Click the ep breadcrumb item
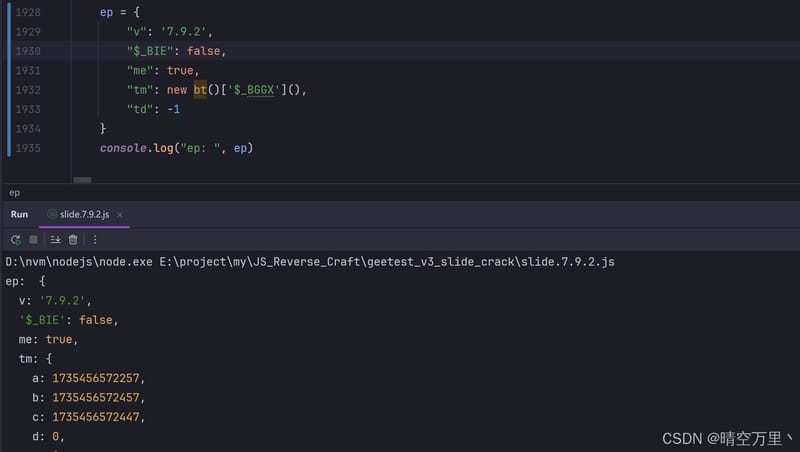Image resolution: width=800 pixels, height=452 pixels. click(14, 193)
